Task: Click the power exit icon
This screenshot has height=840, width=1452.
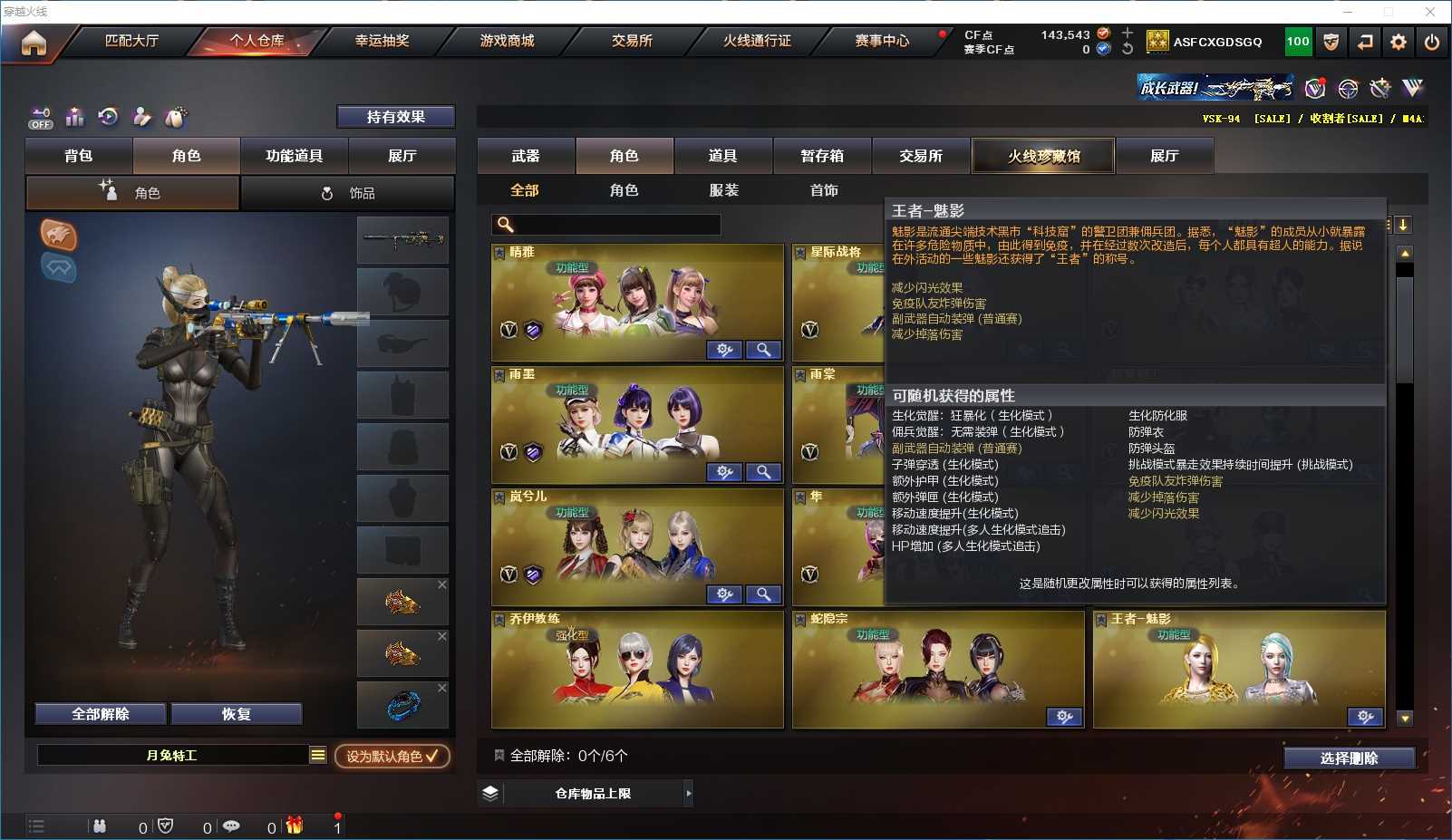Action: coord(1431,42)
